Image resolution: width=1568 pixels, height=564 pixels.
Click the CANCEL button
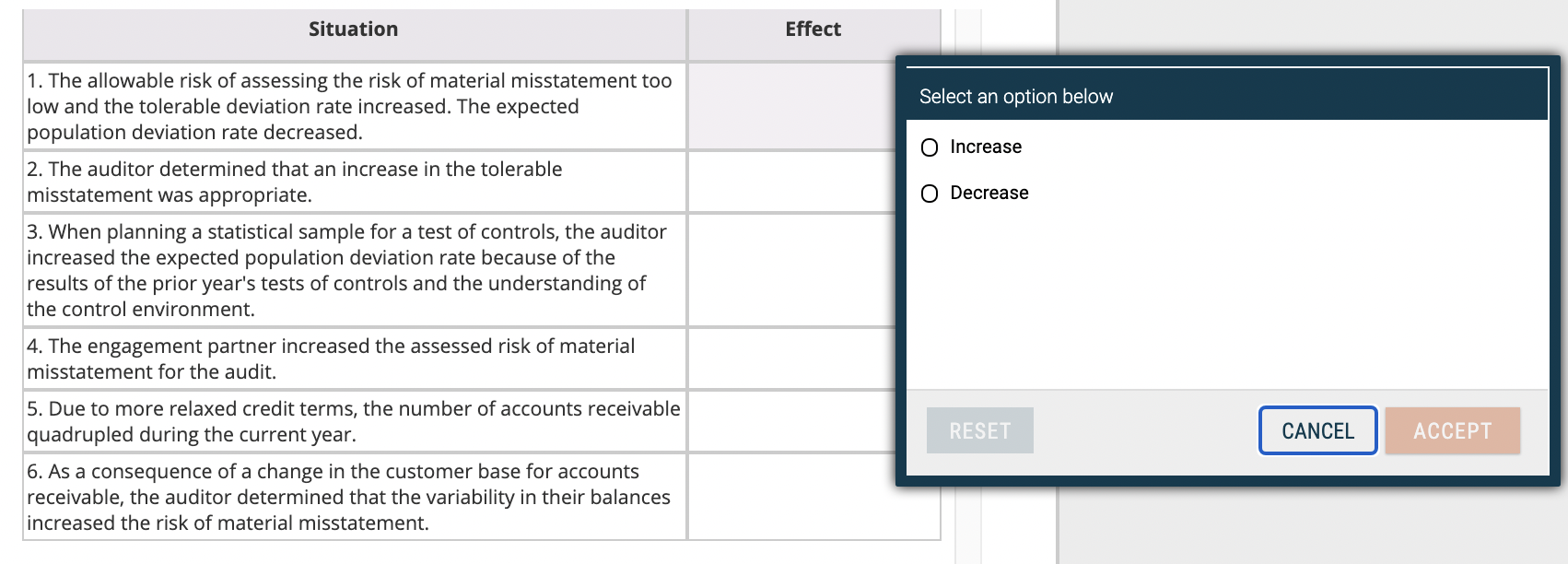pos(1317,430)
